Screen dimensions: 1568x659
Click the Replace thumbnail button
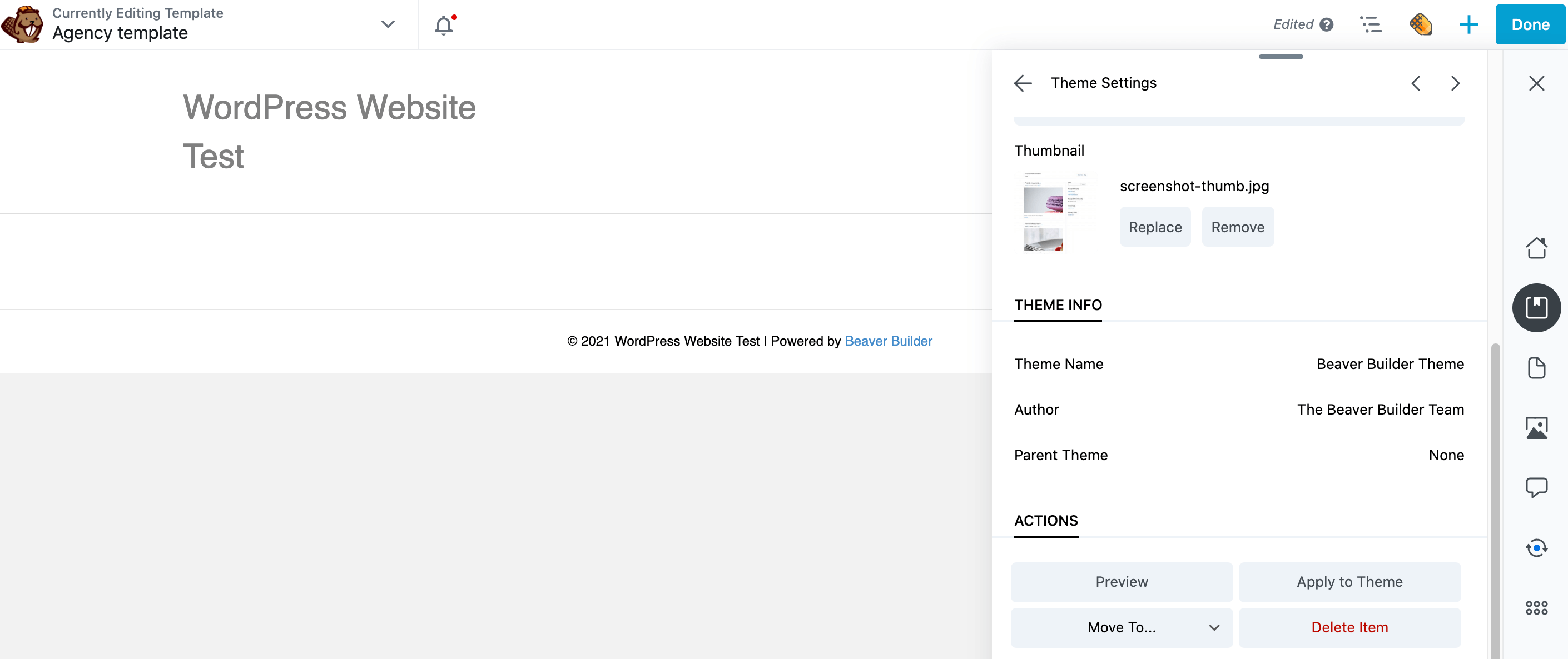(1154, 227)
